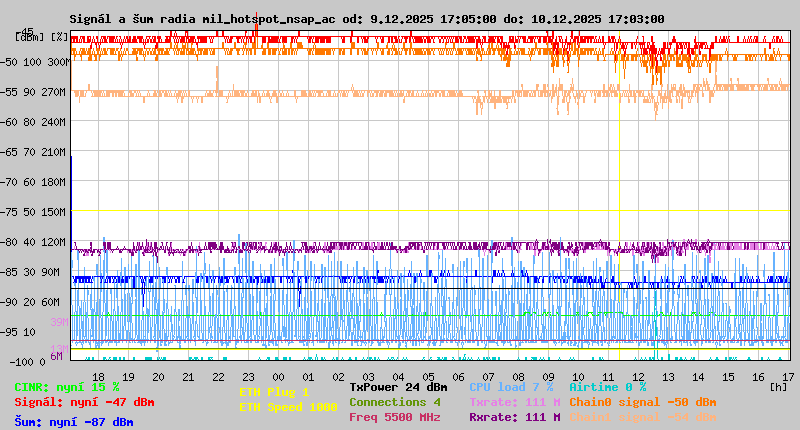Click the 'Connections 4' legend label
This screenshot has width=800, height=430.
click(395, 402)
